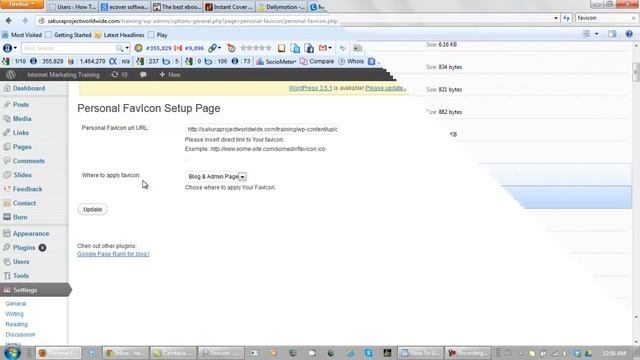Click the browser Back arrow

[8, 20]
